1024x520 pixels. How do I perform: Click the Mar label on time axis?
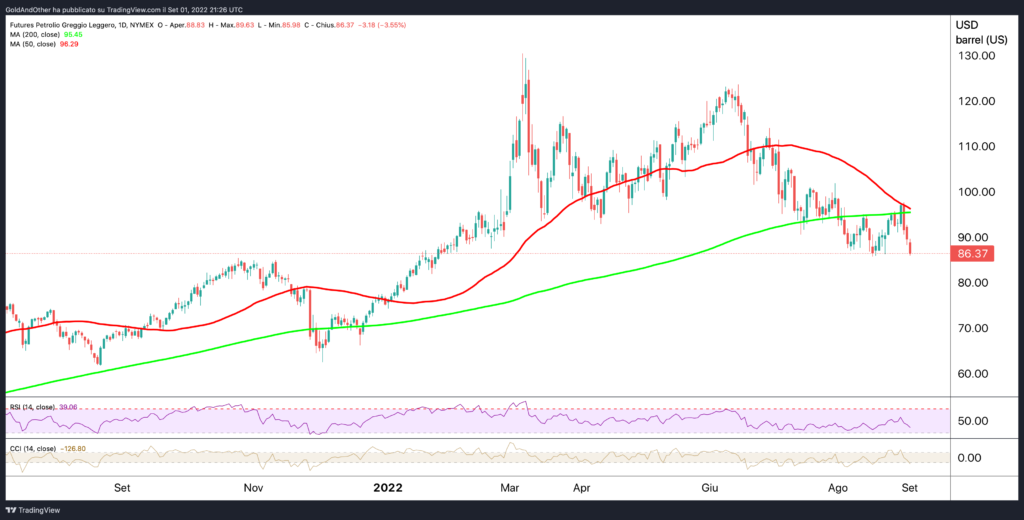[x=509, y=487]
